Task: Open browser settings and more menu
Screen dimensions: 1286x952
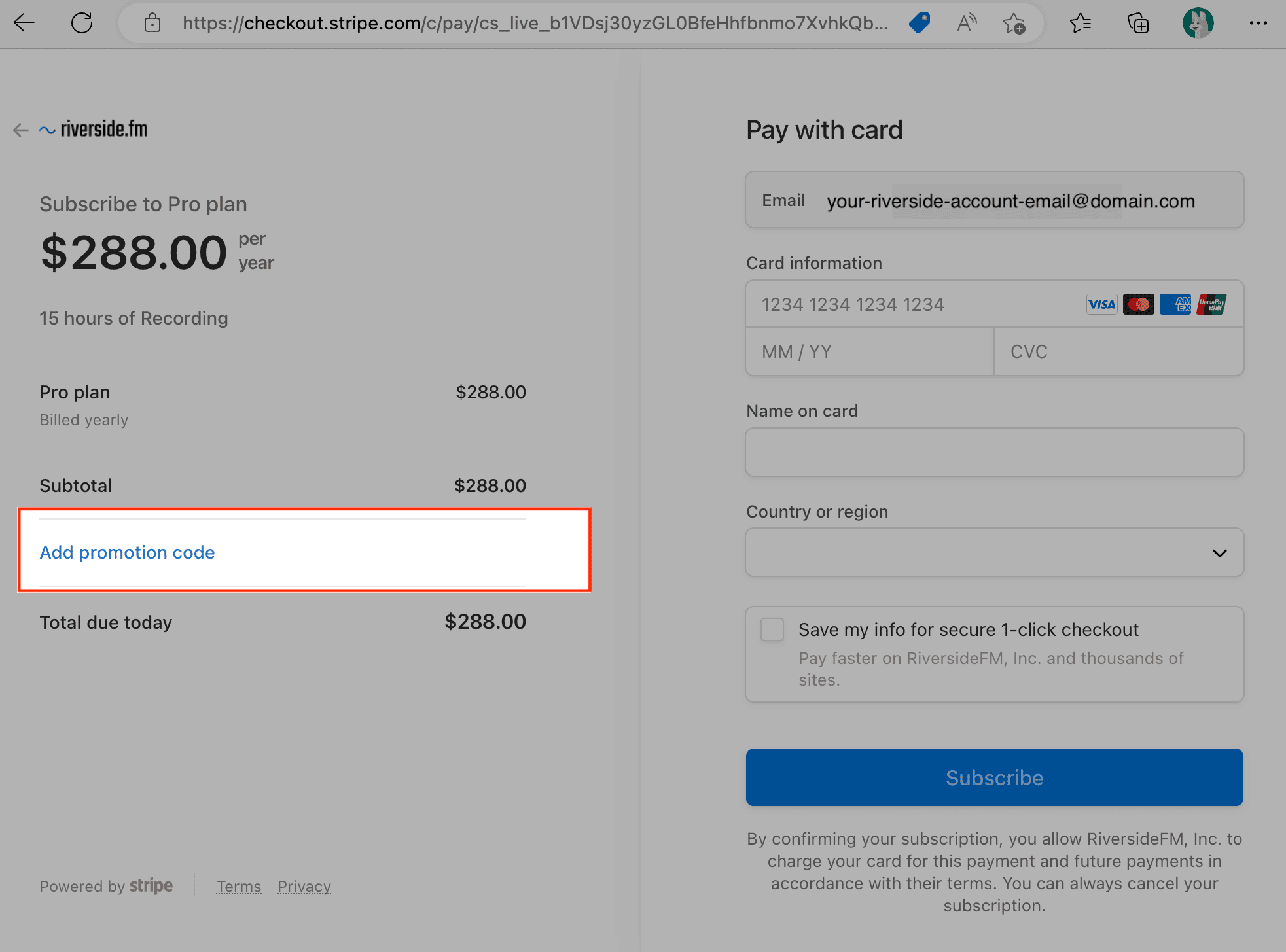Action: [x=1258, y=23]
